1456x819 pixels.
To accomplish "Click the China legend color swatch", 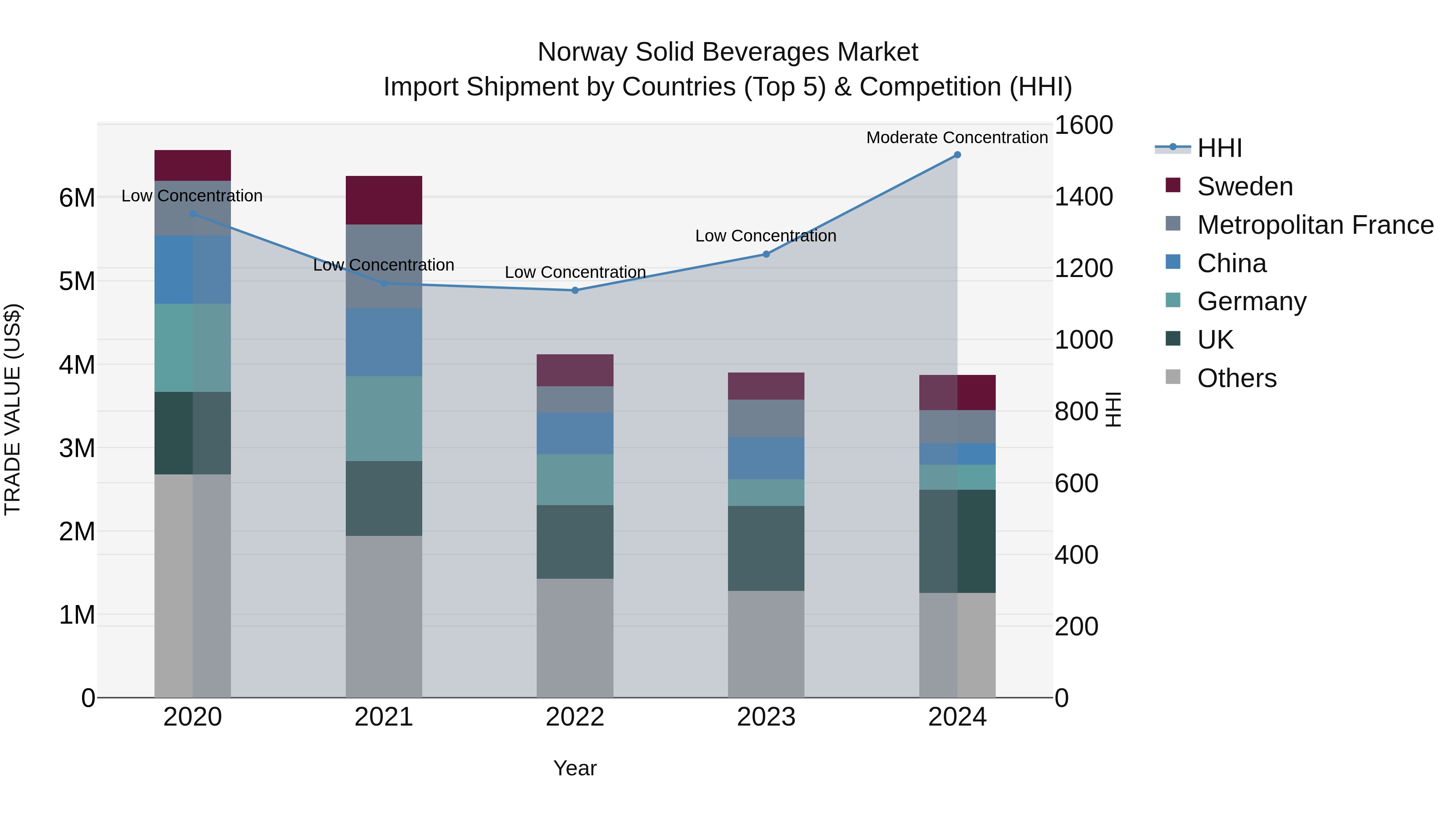I will pos(1173,262).
